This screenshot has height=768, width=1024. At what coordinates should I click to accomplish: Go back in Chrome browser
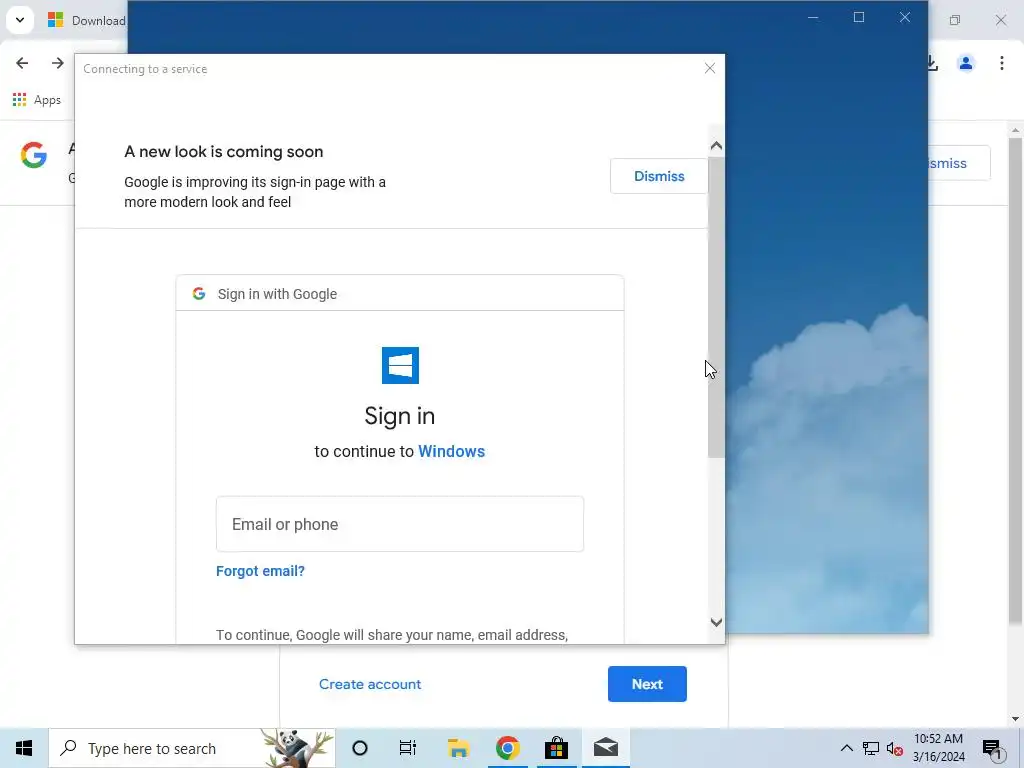22,63
